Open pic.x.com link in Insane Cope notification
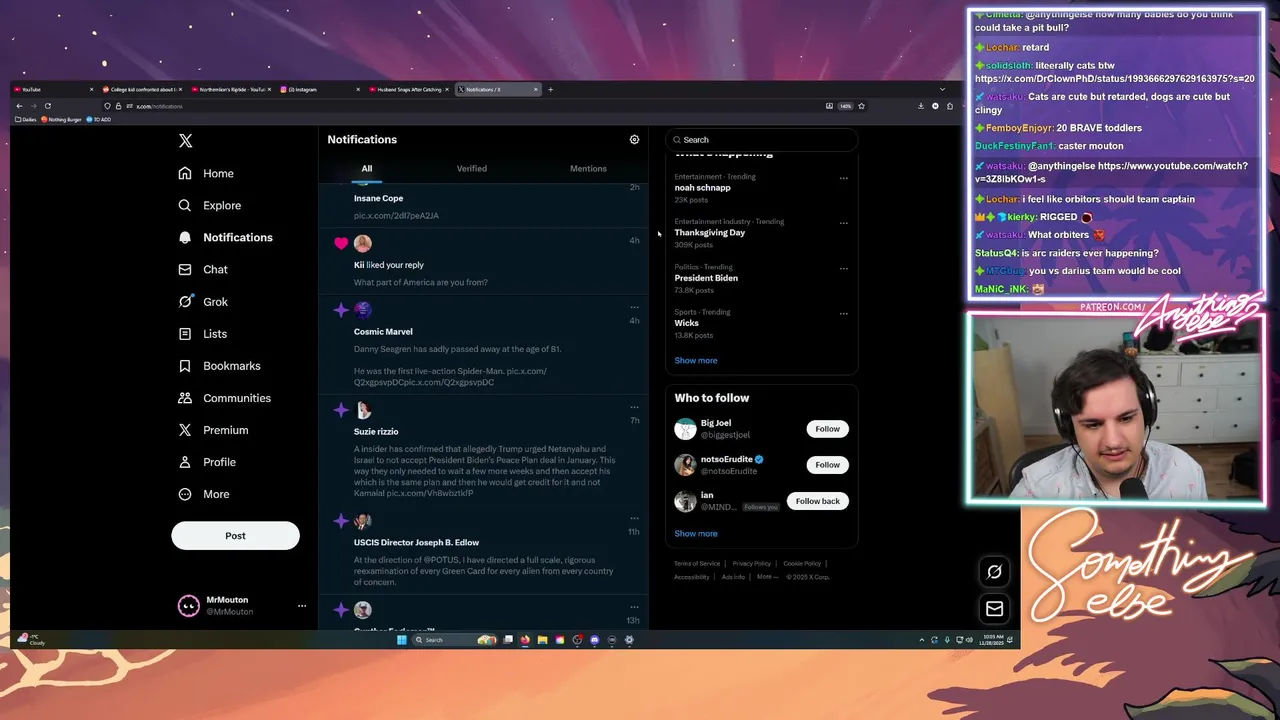 coord(396,216)
